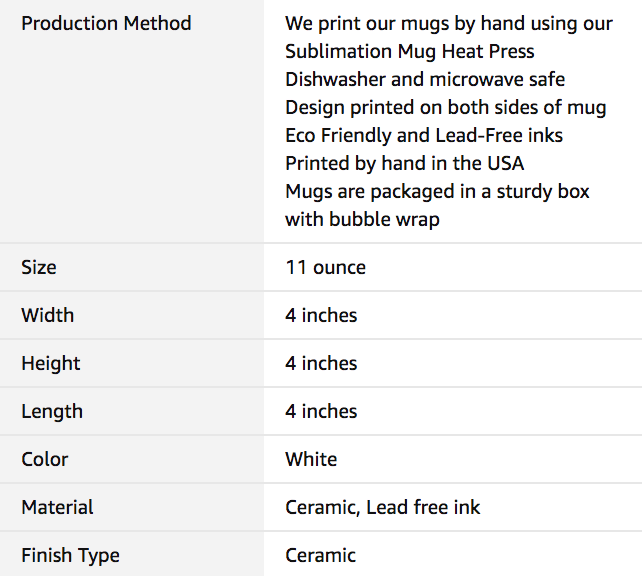Click the Width 4 inches value
This screenshot has width=642, height=576.
pyautogui.click(x=321, y=315)
